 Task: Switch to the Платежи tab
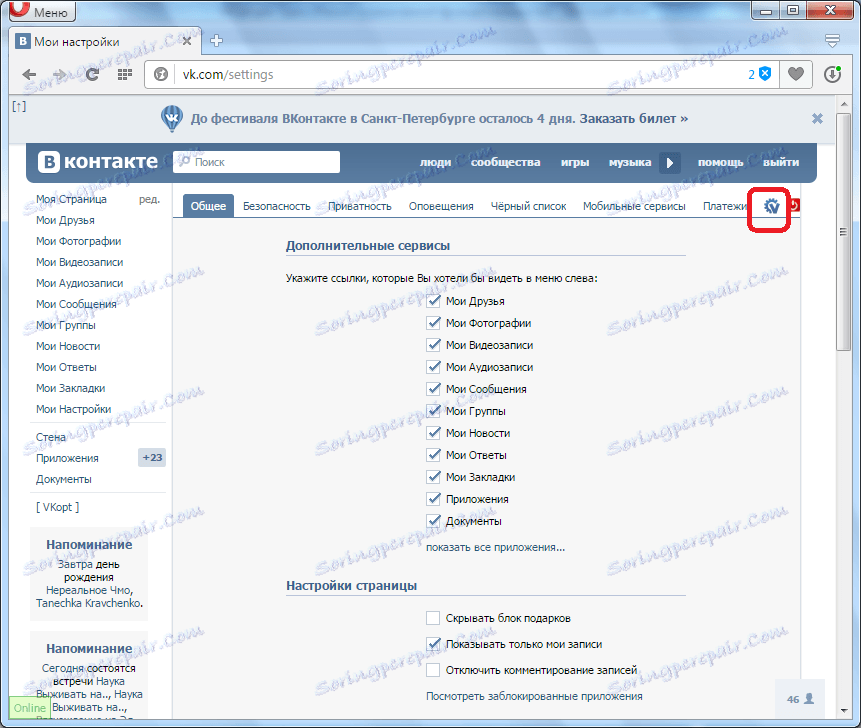coord(725,206)
